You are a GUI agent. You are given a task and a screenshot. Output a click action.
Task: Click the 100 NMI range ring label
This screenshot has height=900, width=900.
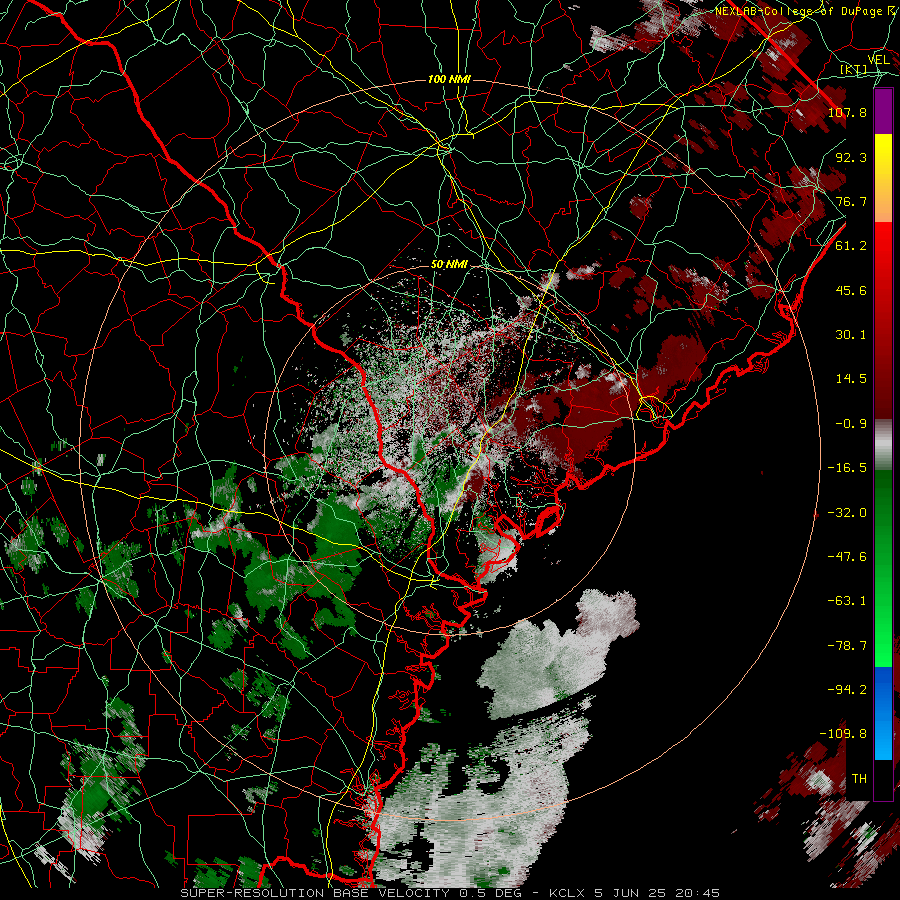coord(449,79)
